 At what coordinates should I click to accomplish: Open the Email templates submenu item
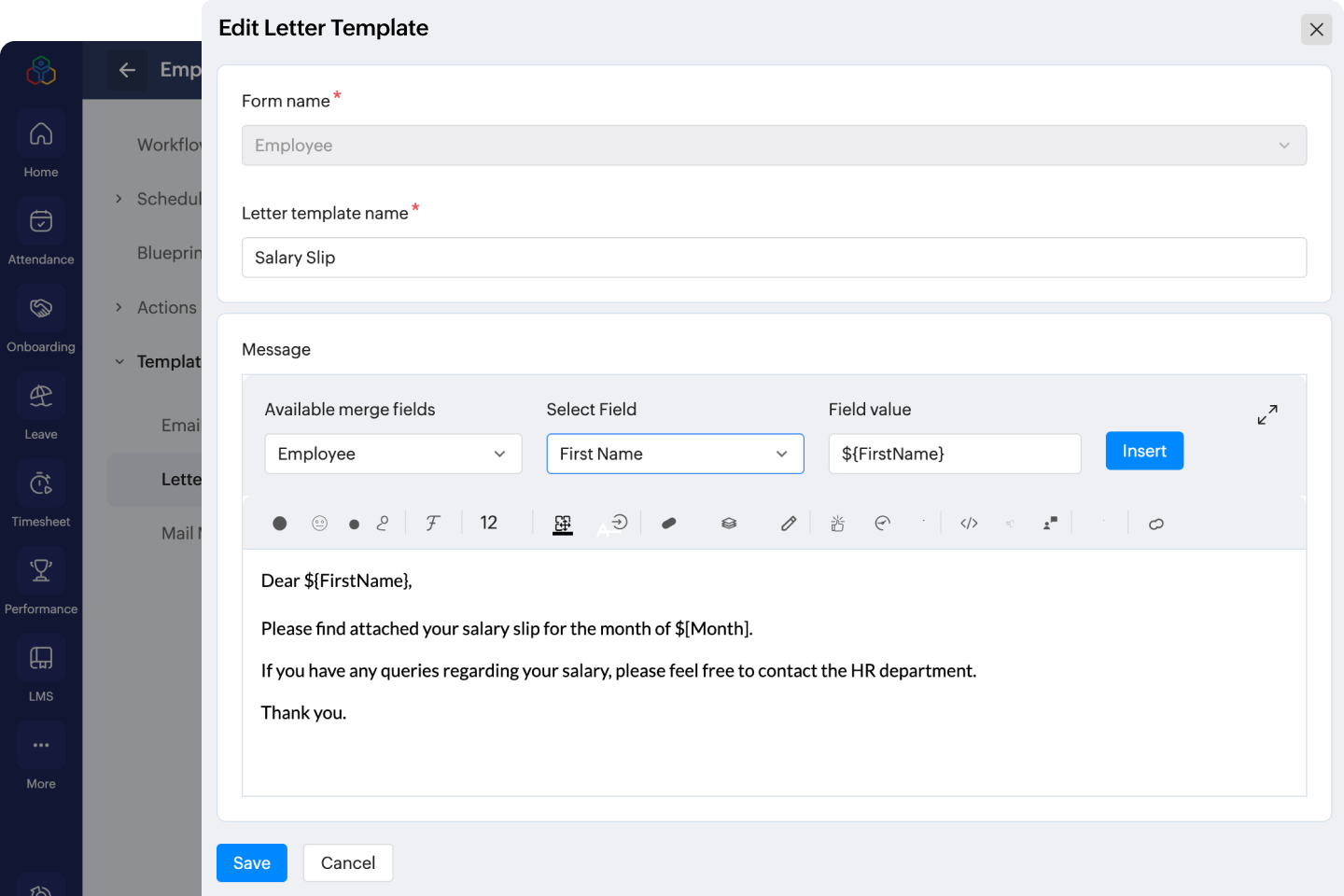[181, 425]
